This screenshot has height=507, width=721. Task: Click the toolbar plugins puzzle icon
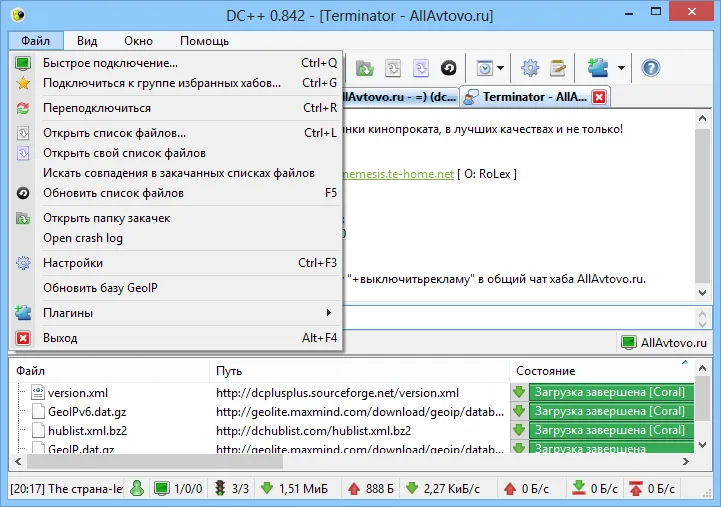click(598, 68)
